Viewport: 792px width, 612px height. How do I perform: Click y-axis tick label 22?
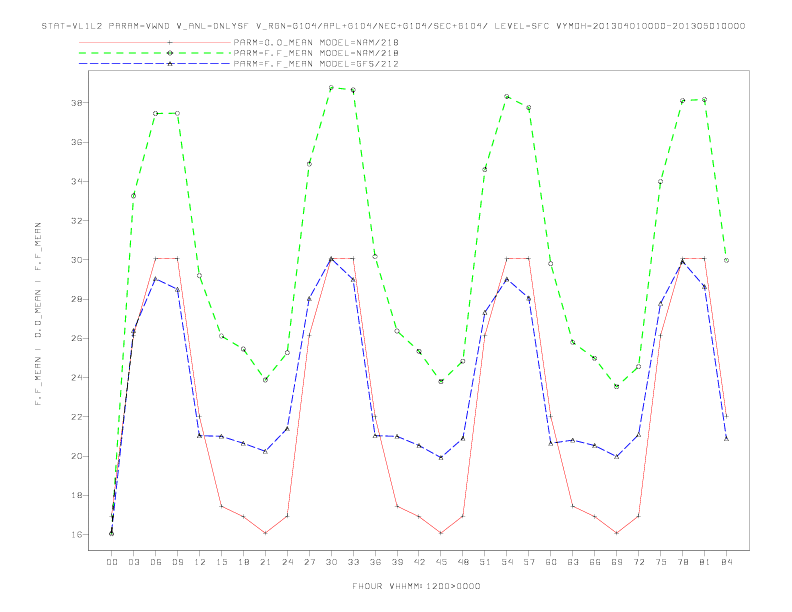click(x=78, y=417)
